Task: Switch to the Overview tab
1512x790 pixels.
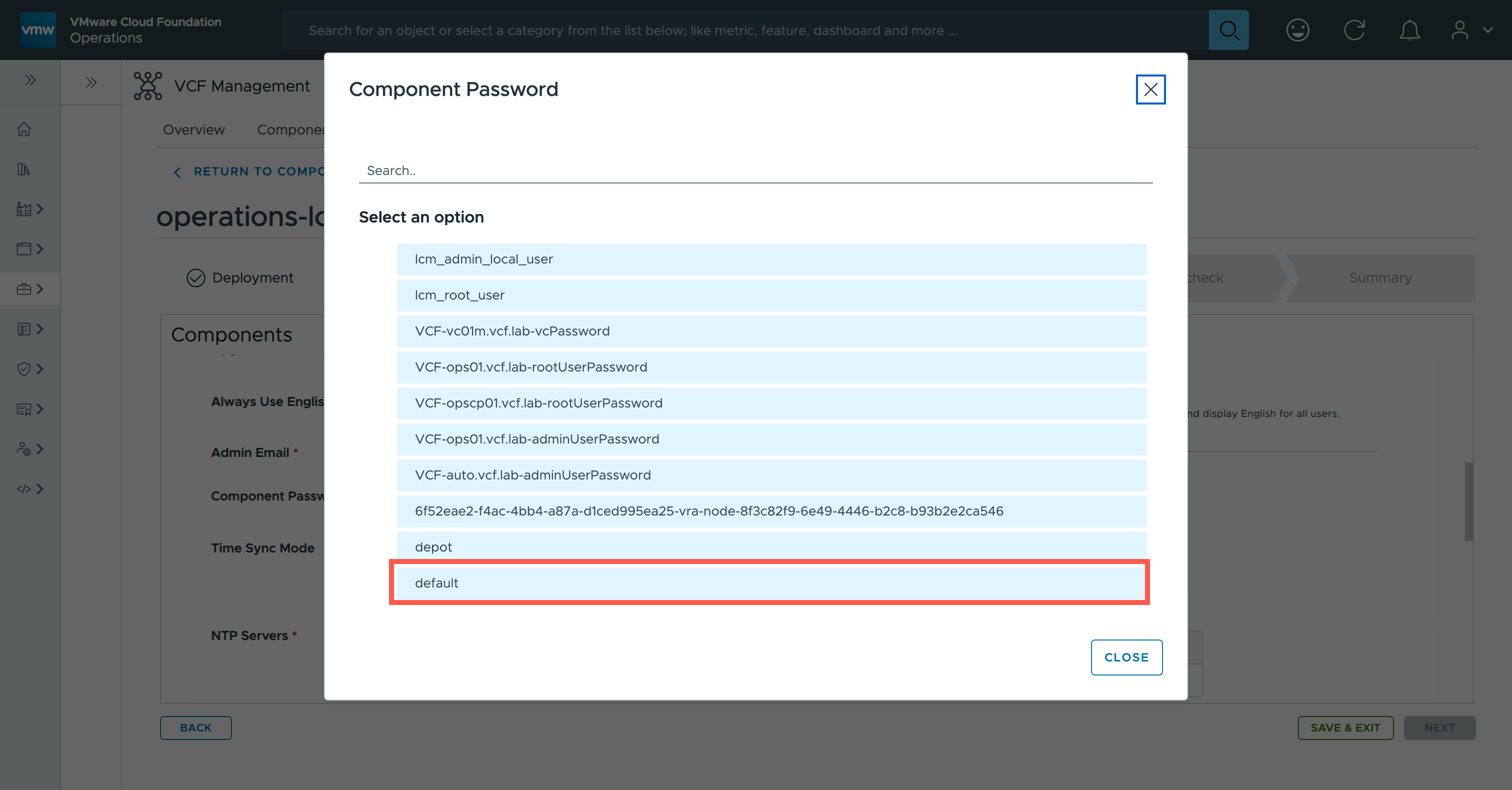Action: (193, 129)
